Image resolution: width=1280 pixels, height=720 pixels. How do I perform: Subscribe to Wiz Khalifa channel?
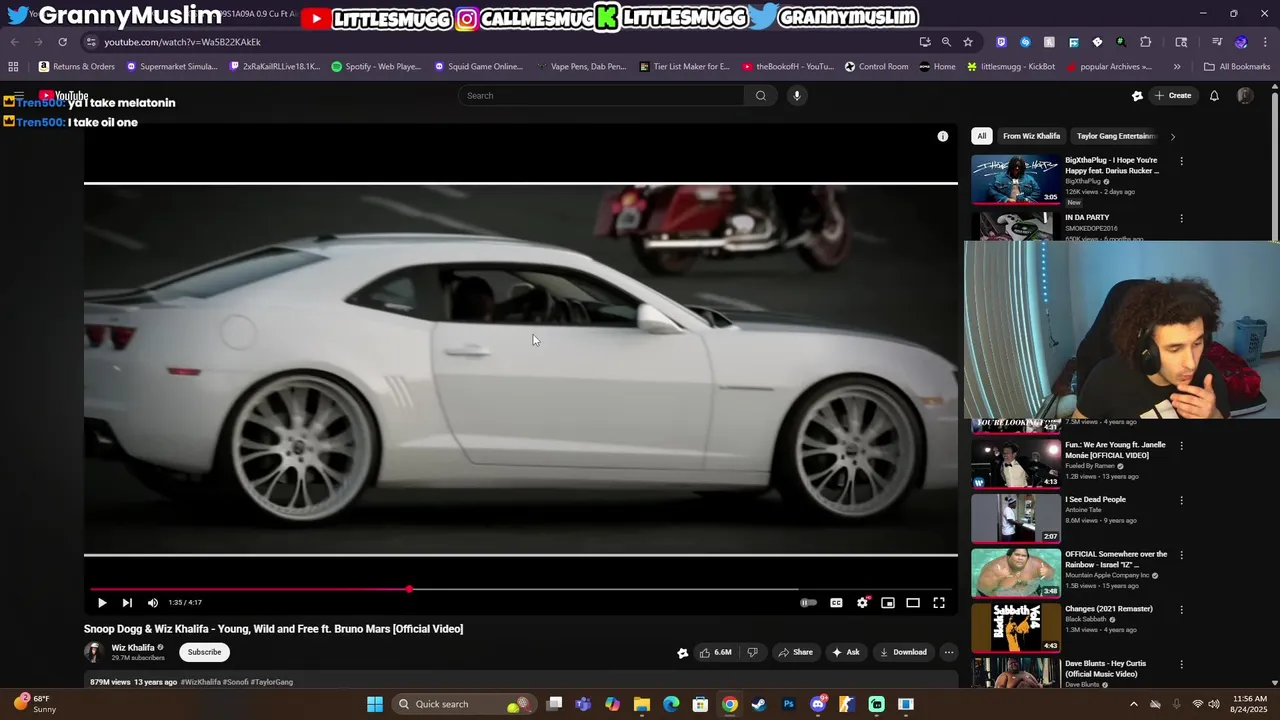[x=204, y=652]
